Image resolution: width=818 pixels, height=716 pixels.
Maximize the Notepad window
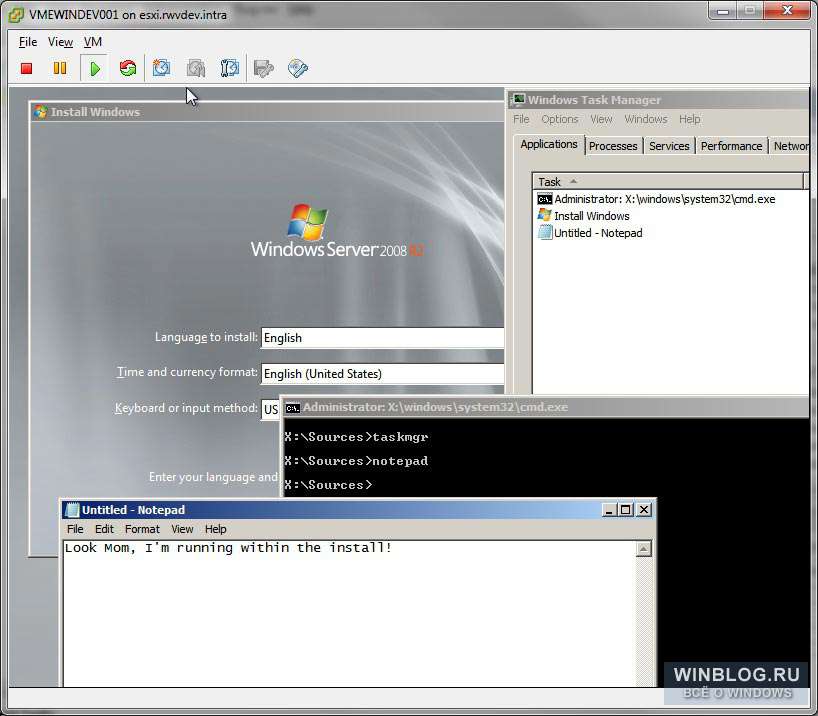626,510
